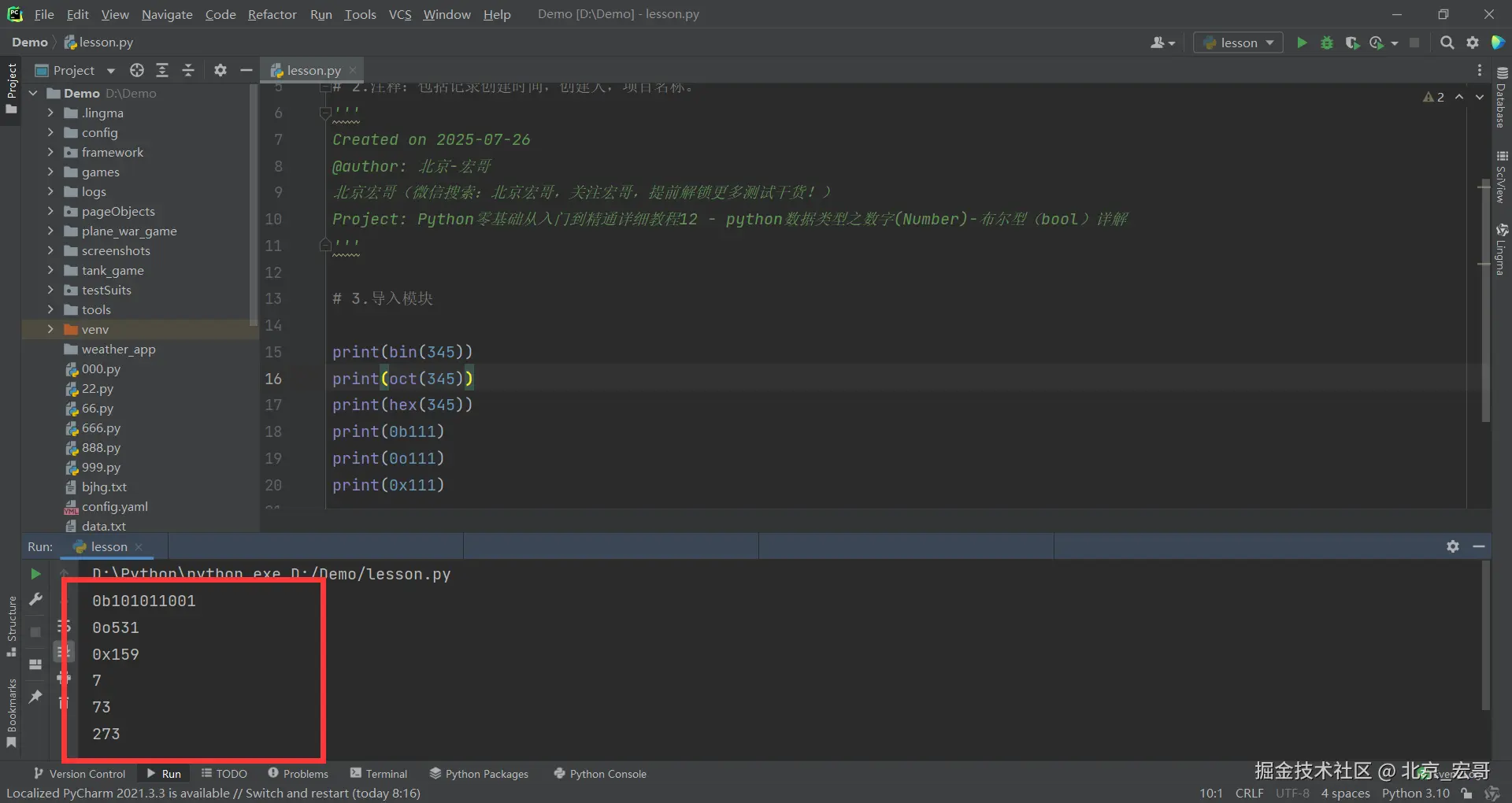Open the lesson run configuration dropdown
Viewport: 1512px width, 803px height.
[1238, 43]
